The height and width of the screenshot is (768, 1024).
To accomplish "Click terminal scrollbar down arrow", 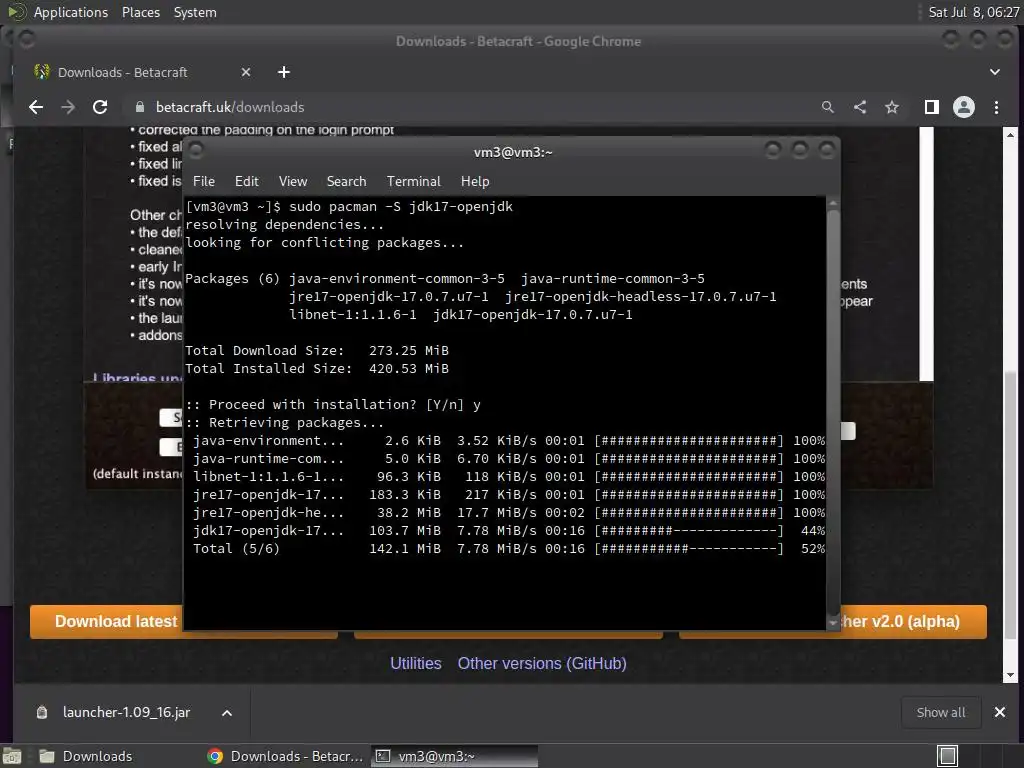I will point(833,624).
